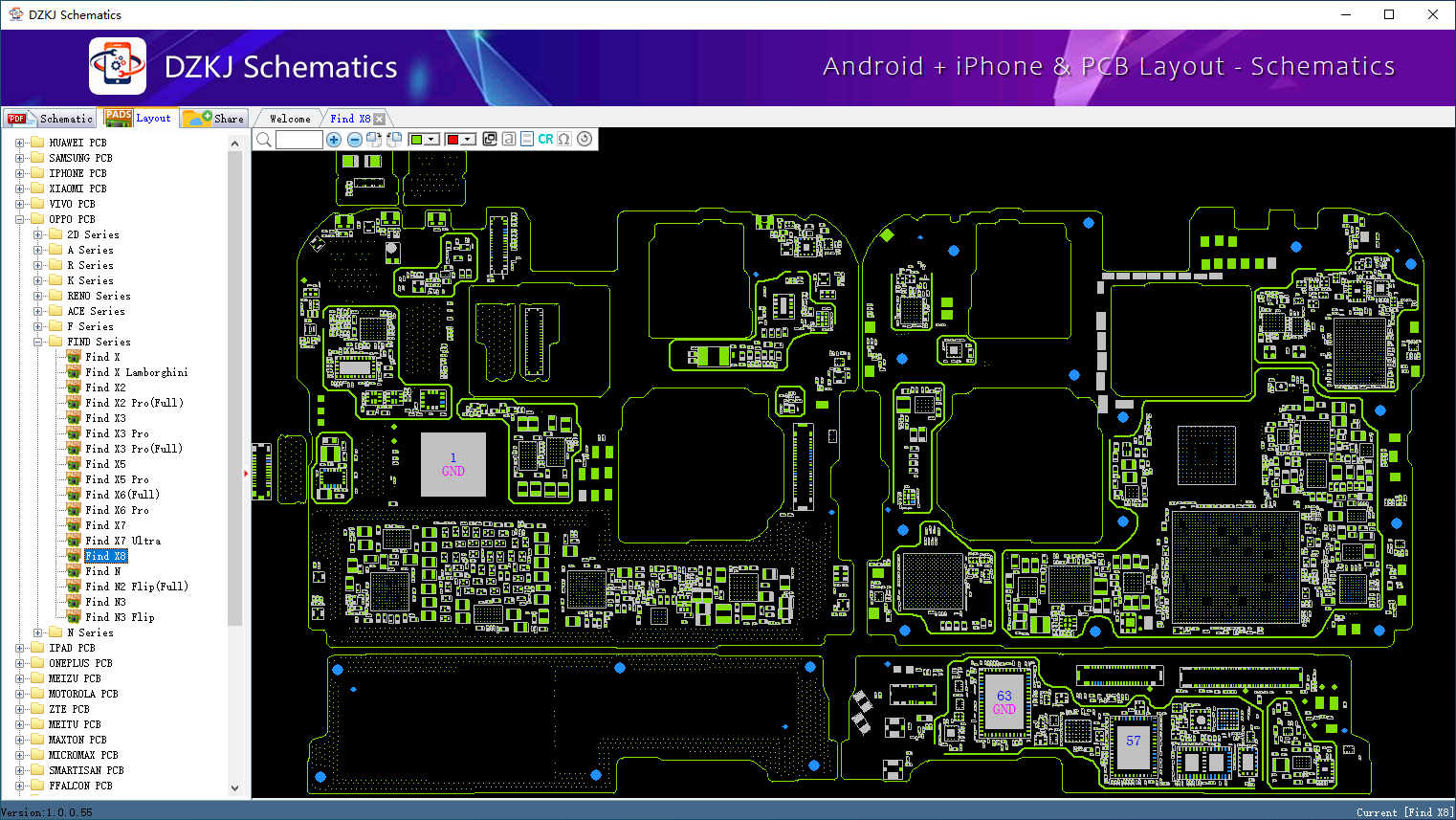Select the '1 GND' pad on the board
The width and height of the screenshot is (1456, 820).
(x=453, y=464)
